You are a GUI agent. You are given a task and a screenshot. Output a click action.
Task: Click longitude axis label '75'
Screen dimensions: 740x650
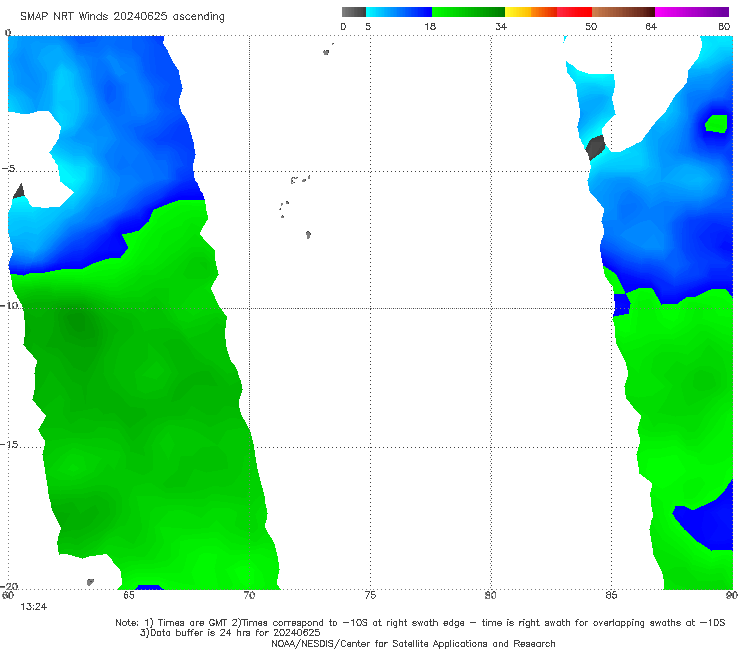point(370,596)
